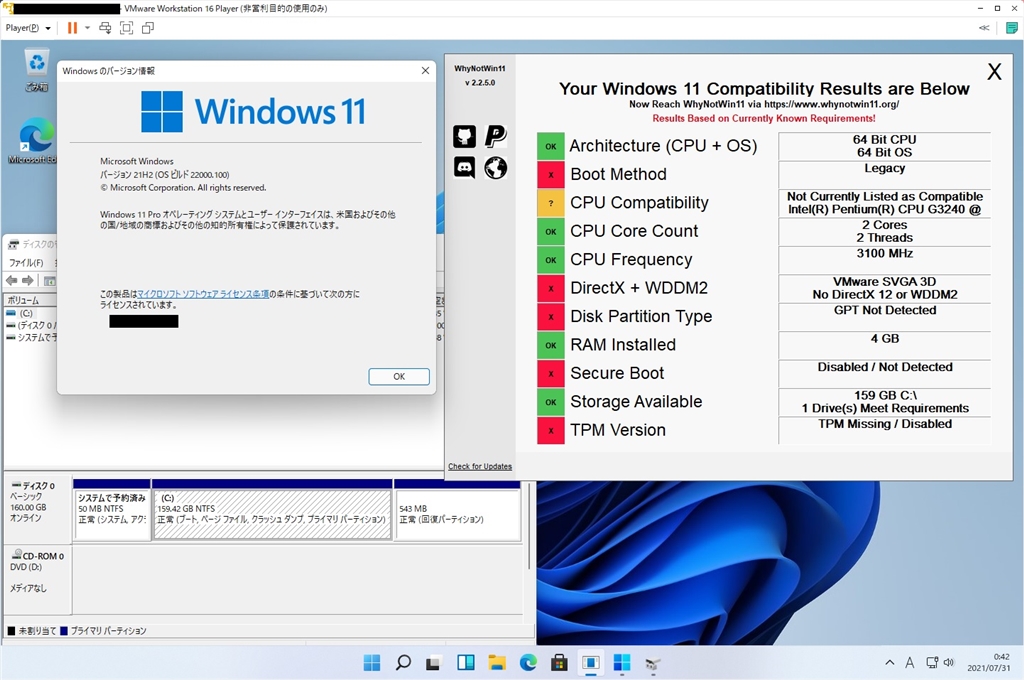The height and width of the screenshot is (680, 1024).
Task: Click the yellow CPU Compatibility status box
Action: click(550, 203)
